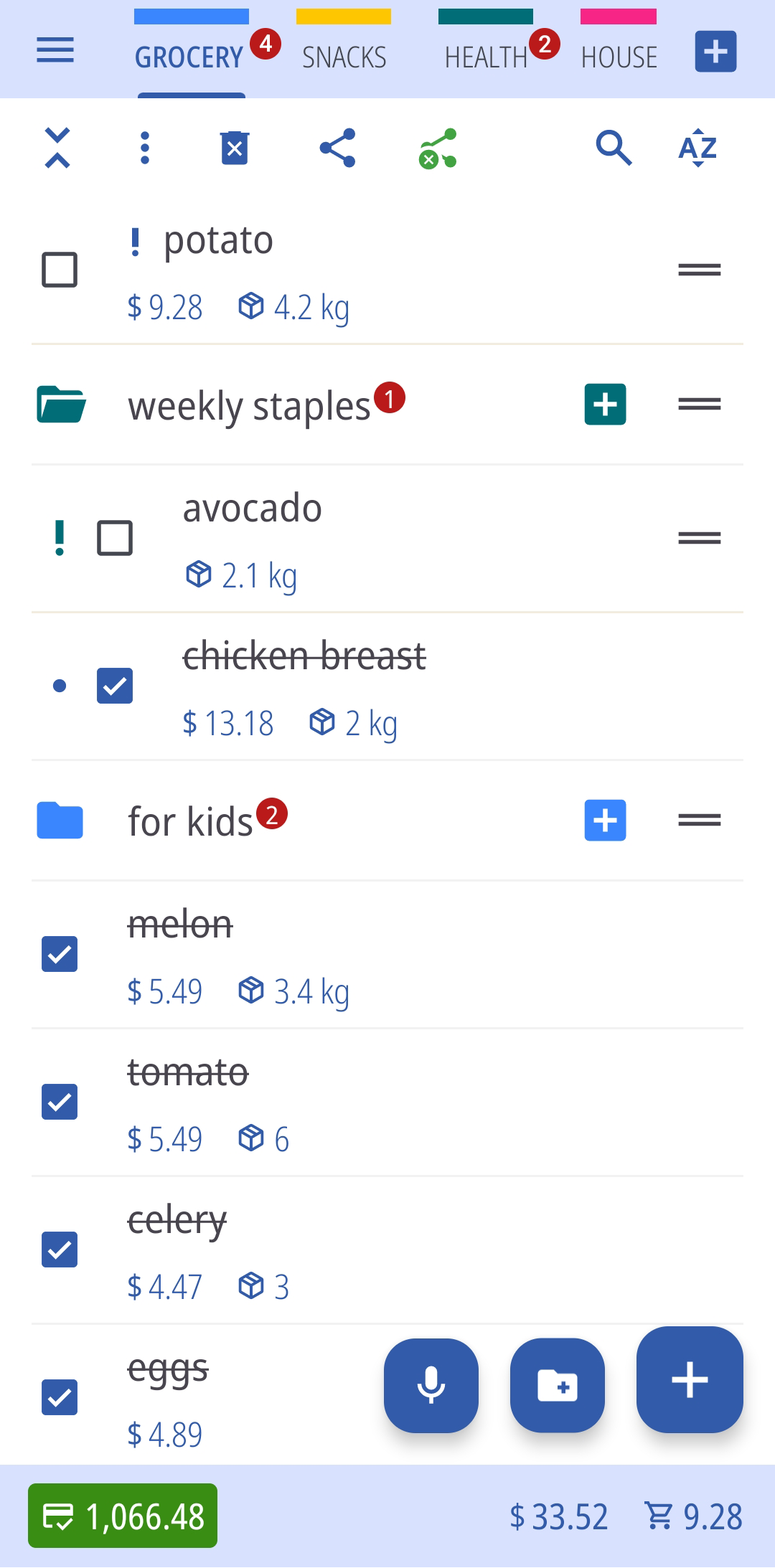775x1568 pixels.
Task: Collapse the weekly staples folder
Action: point(62,405)
